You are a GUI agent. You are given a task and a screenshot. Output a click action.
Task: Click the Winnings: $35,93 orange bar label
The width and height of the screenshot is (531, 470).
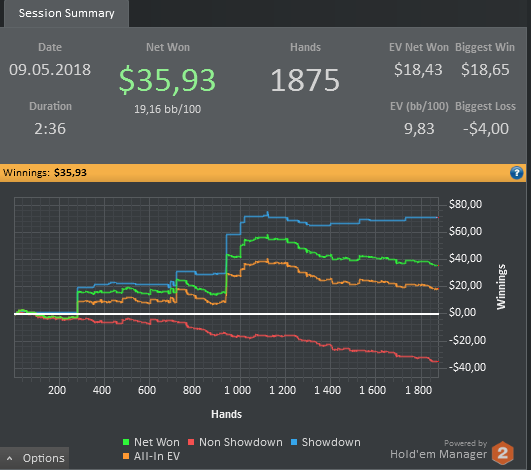[45, 173]
